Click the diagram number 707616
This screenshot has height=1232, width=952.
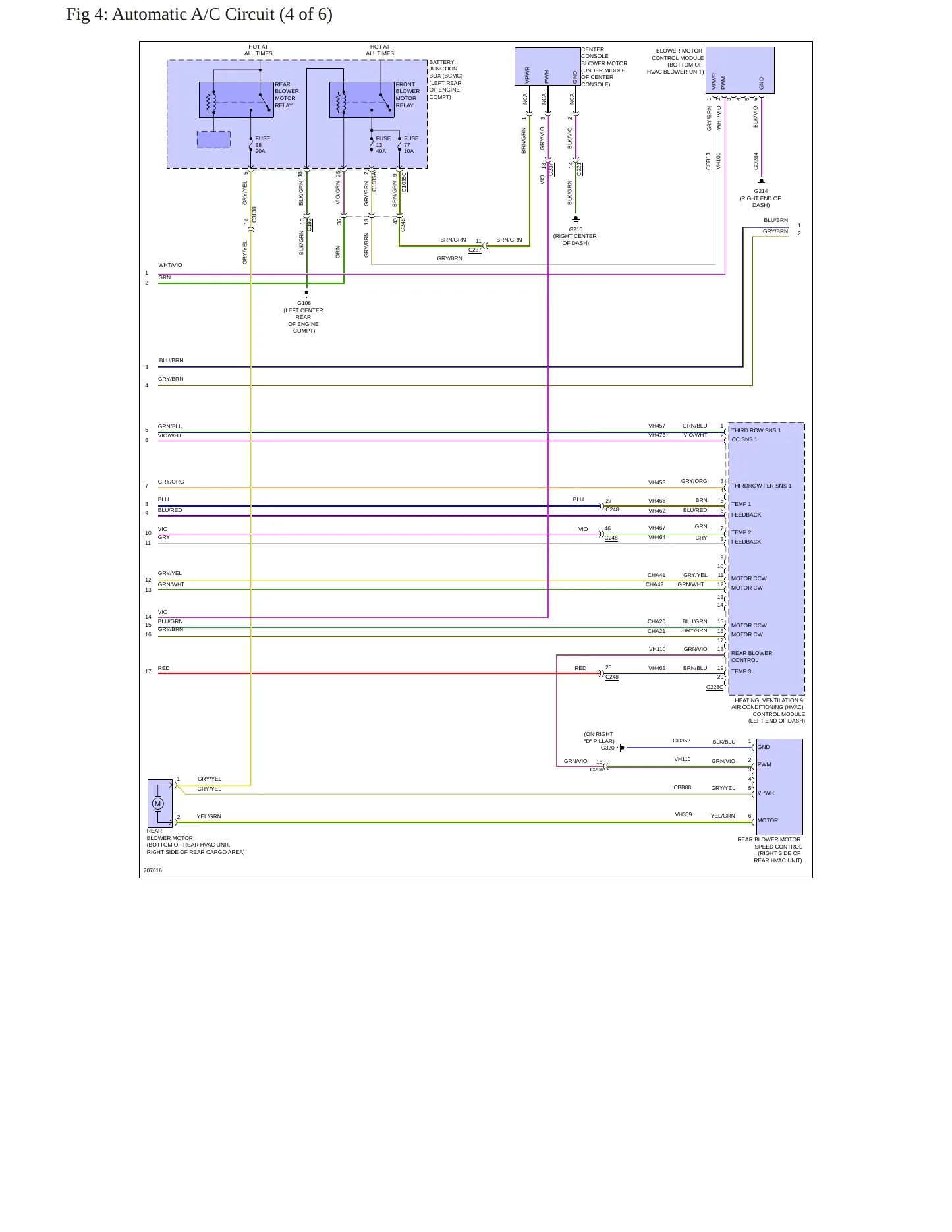click(153, 870)
